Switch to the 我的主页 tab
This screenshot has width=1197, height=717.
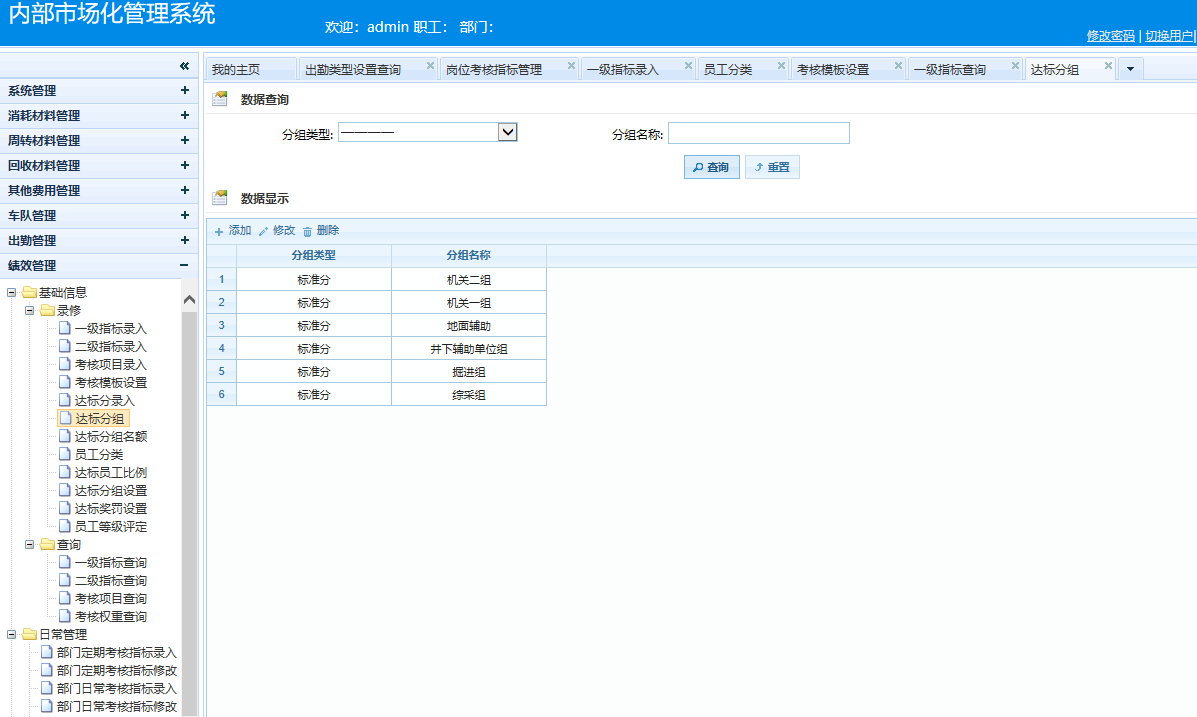point(236,70)
